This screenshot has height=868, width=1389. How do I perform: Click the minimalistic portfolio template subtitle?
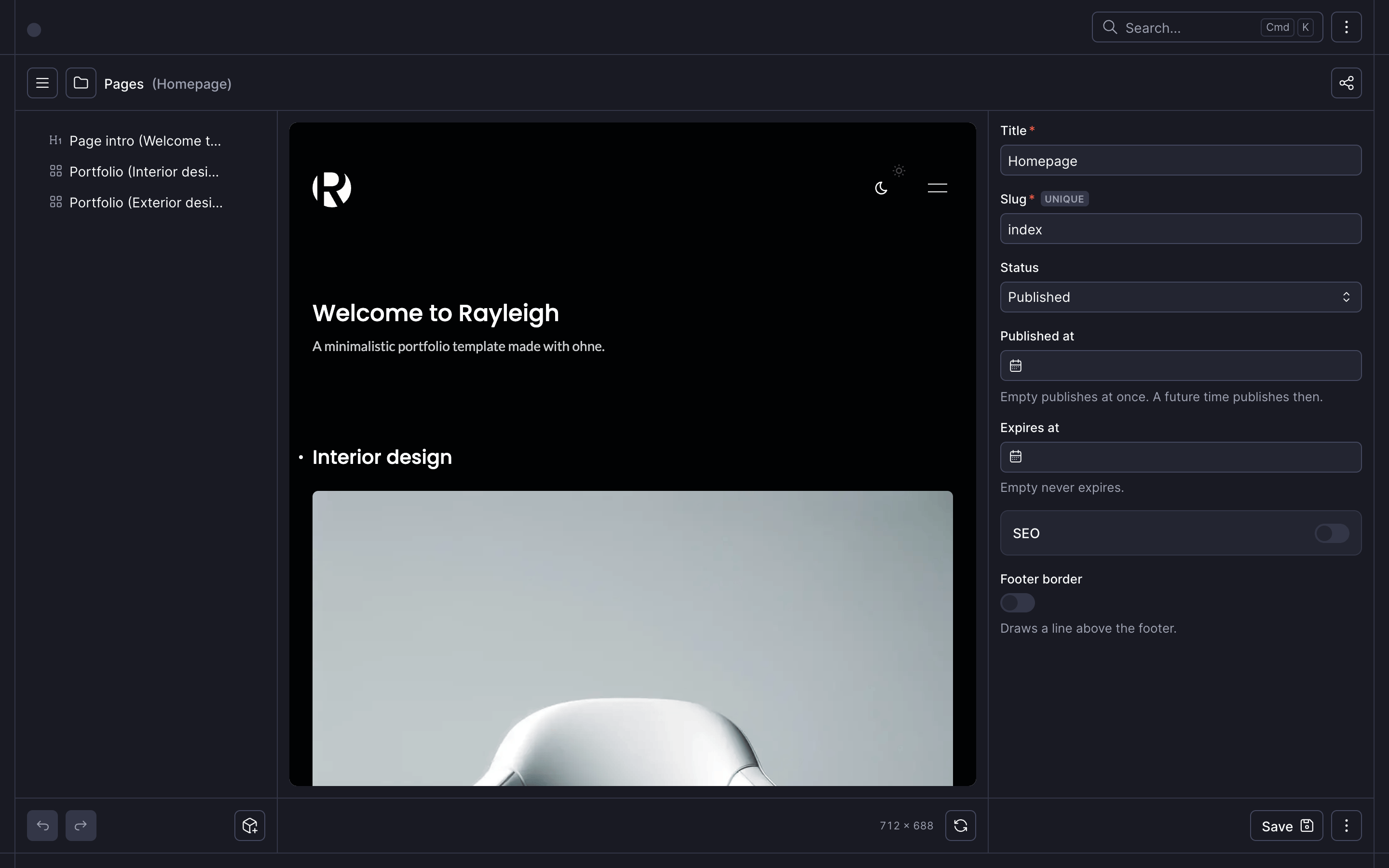(x=459, y=347)
